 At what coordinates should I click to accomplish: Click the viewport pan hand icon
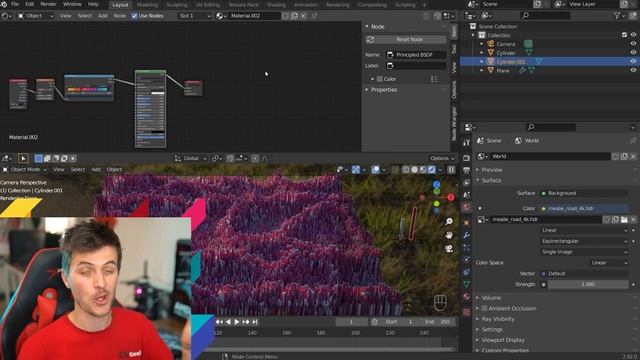pos(449,235)
